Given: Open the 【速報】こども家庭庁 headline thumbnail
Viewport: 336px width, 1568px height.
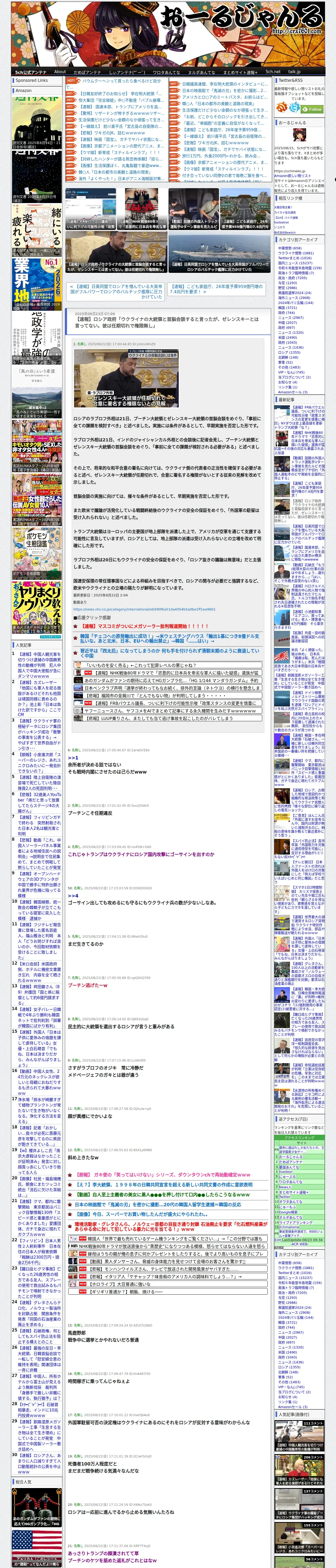Looking at the screenshot, I should point(245,209).
